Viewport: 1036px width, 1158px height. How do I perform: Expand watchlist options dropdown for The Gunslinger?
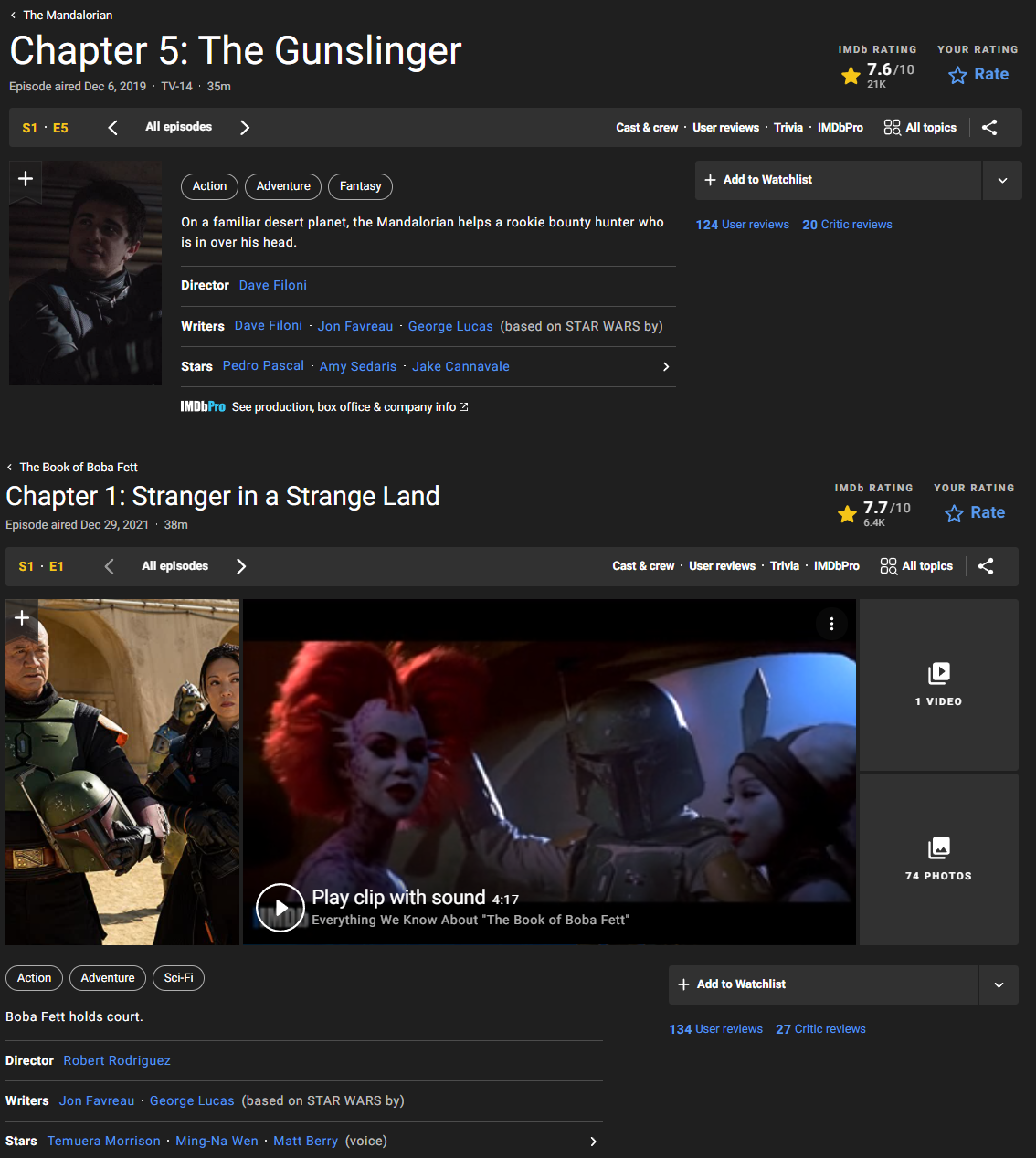[1002, 181]
